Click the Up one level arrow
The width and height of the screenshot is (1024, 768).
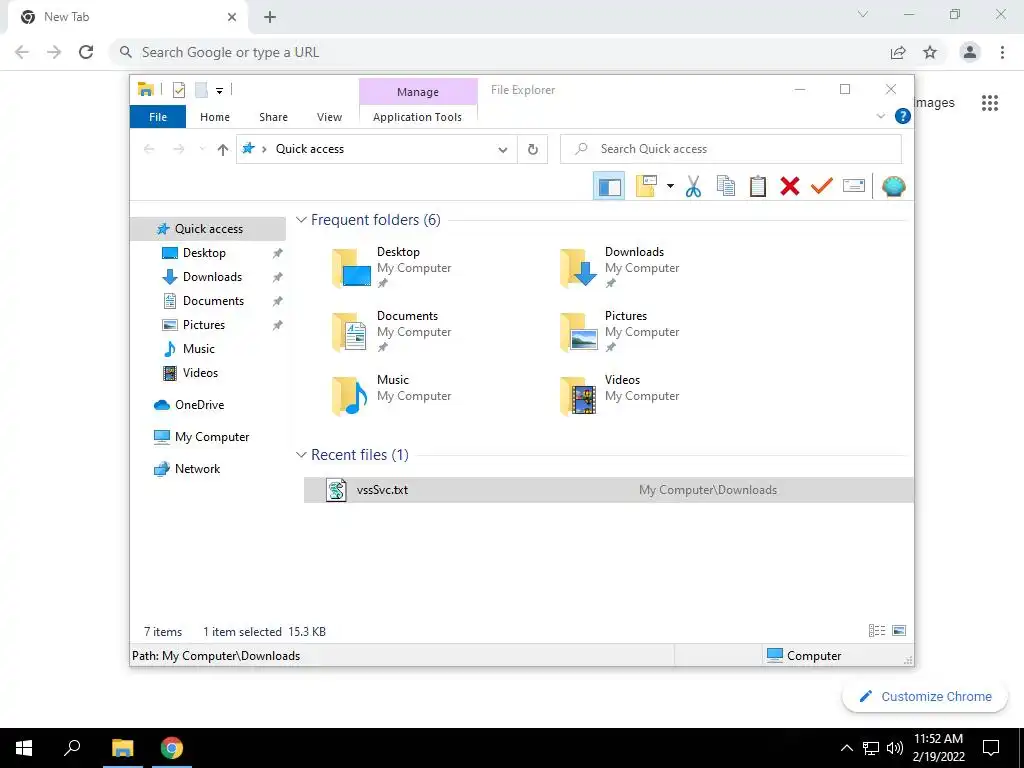click(223, 150)
